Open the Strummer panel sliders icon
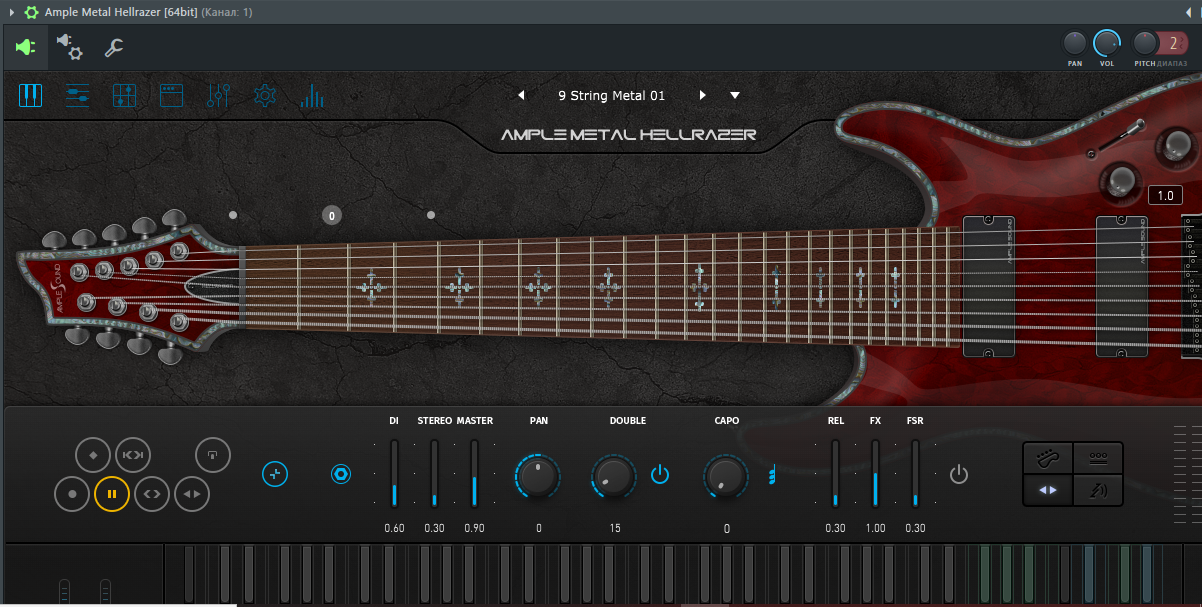The height and width of the screenshot is (607, 1202). point(77,96)
